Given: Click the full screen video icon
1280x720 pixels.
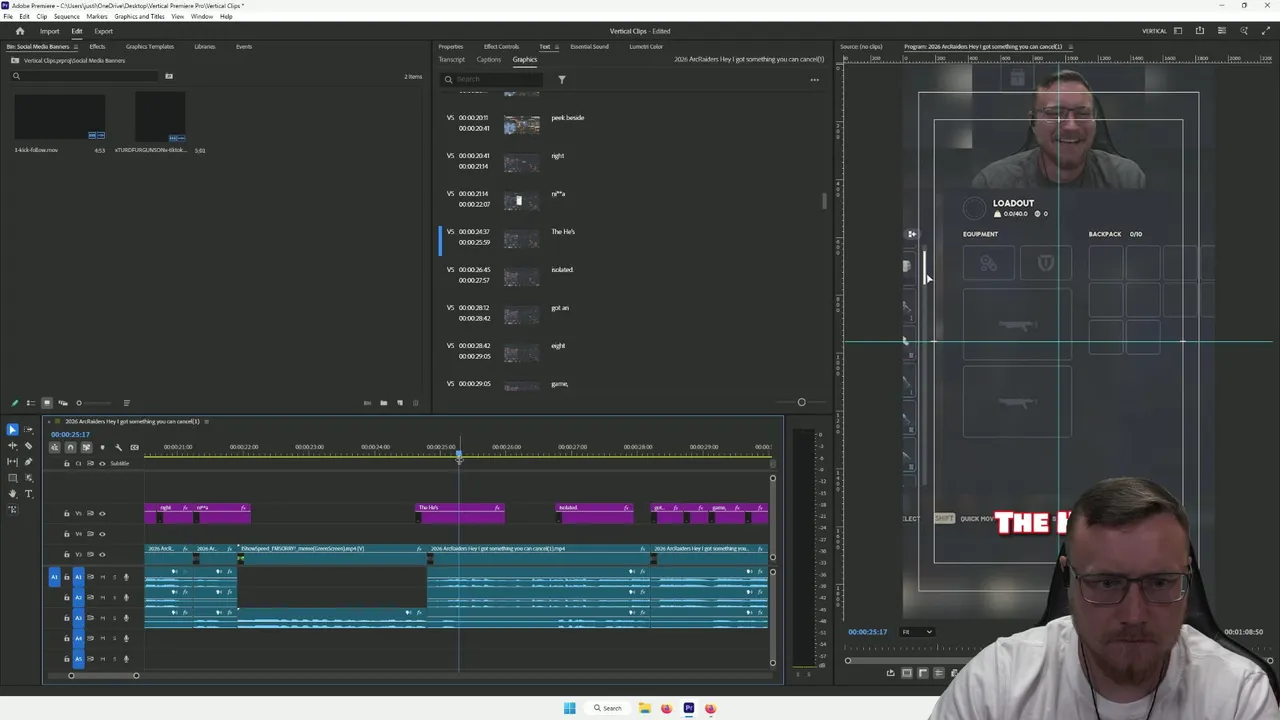Looking at the screenshot, I should pyautogui.click(x=1266, y=31).
